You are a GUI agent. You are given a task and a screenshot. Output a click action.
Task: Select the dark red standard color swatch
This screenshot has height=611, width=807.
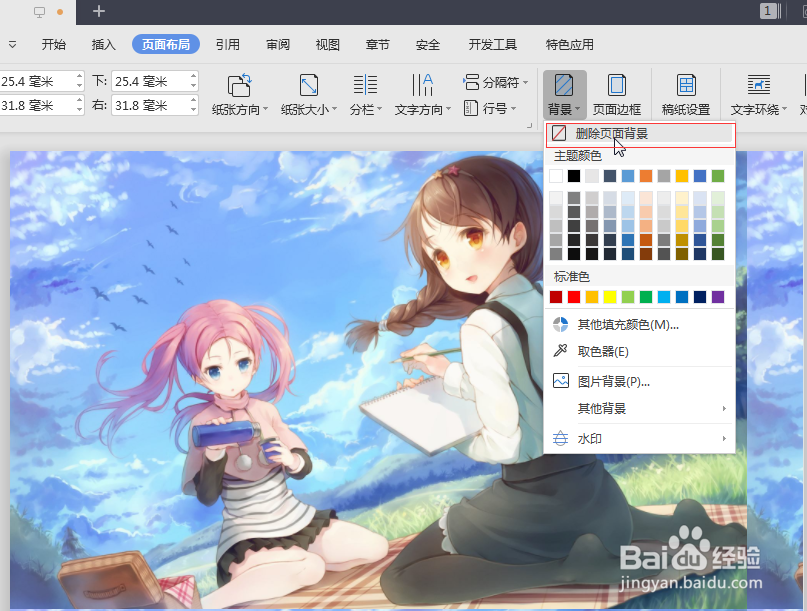pyautogui.click(x=556, y=297)
